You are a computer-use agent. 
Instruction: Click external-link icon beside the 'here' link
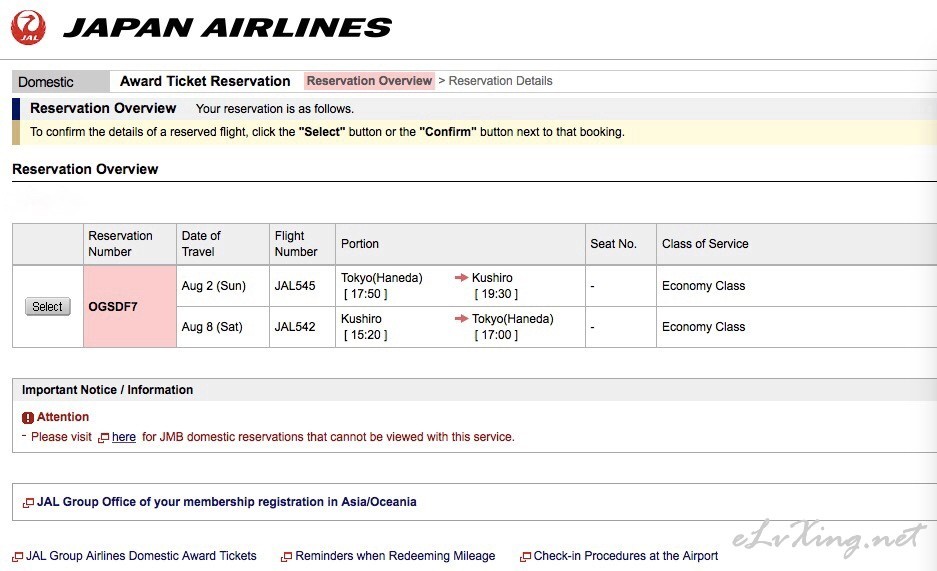[103, 438]
